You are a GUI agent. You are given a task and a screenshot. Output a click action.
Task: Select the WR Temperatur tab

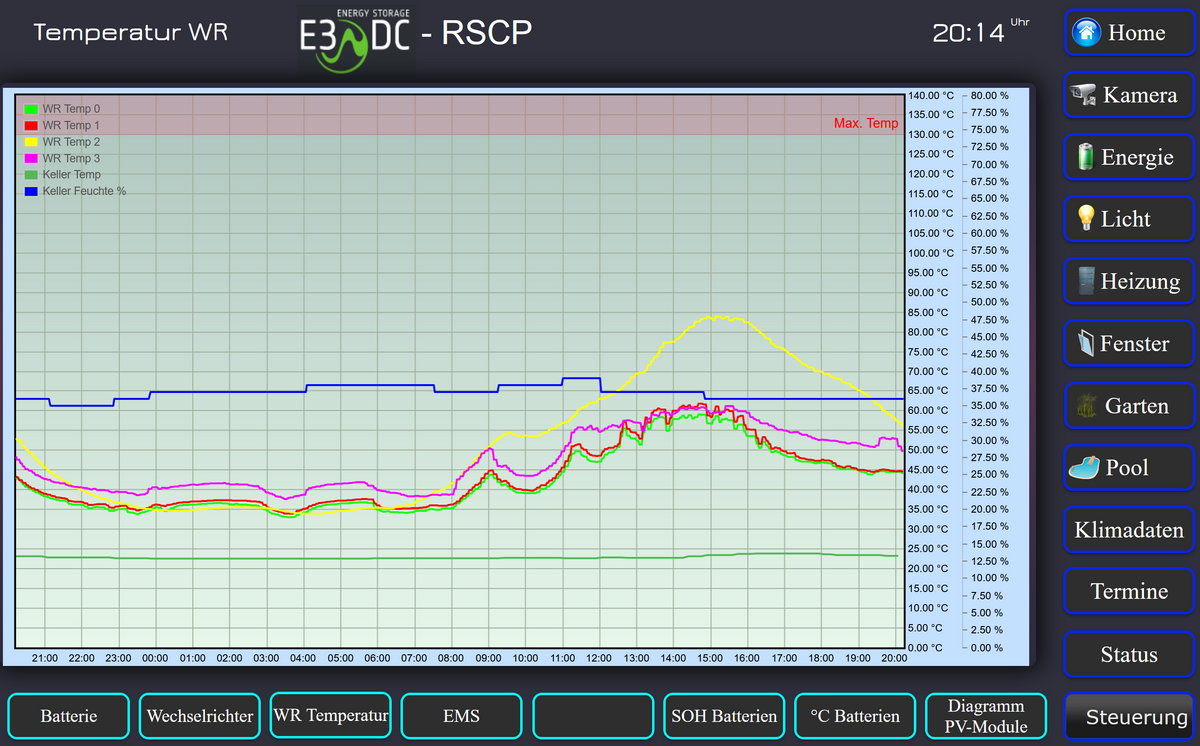pos(331,715)
